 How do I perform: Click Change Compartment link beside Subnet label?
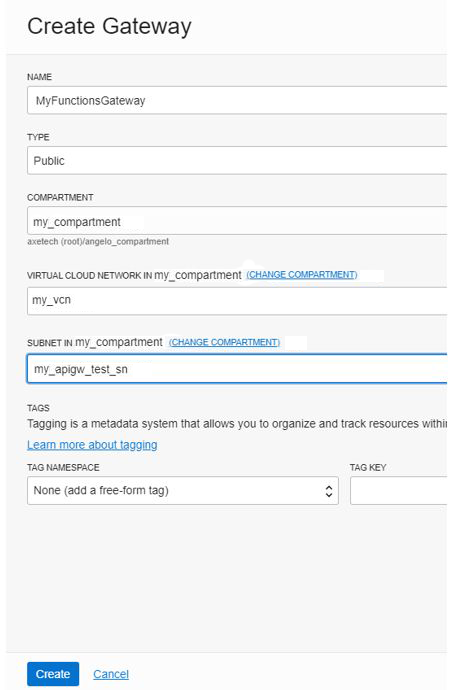(x=224, y=342)
